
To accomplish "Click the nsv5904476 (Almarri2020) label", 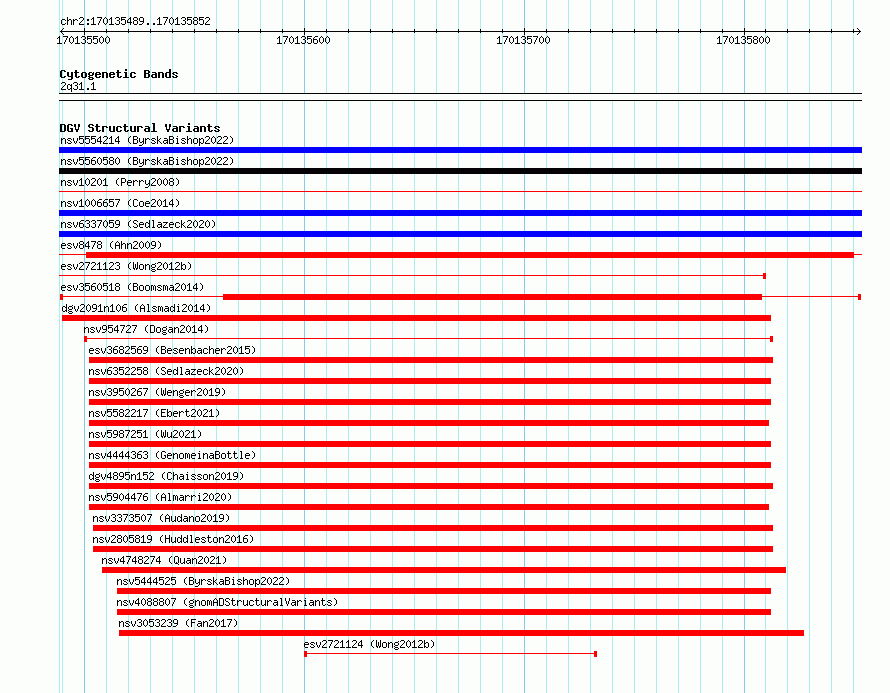I will [160, 497].
